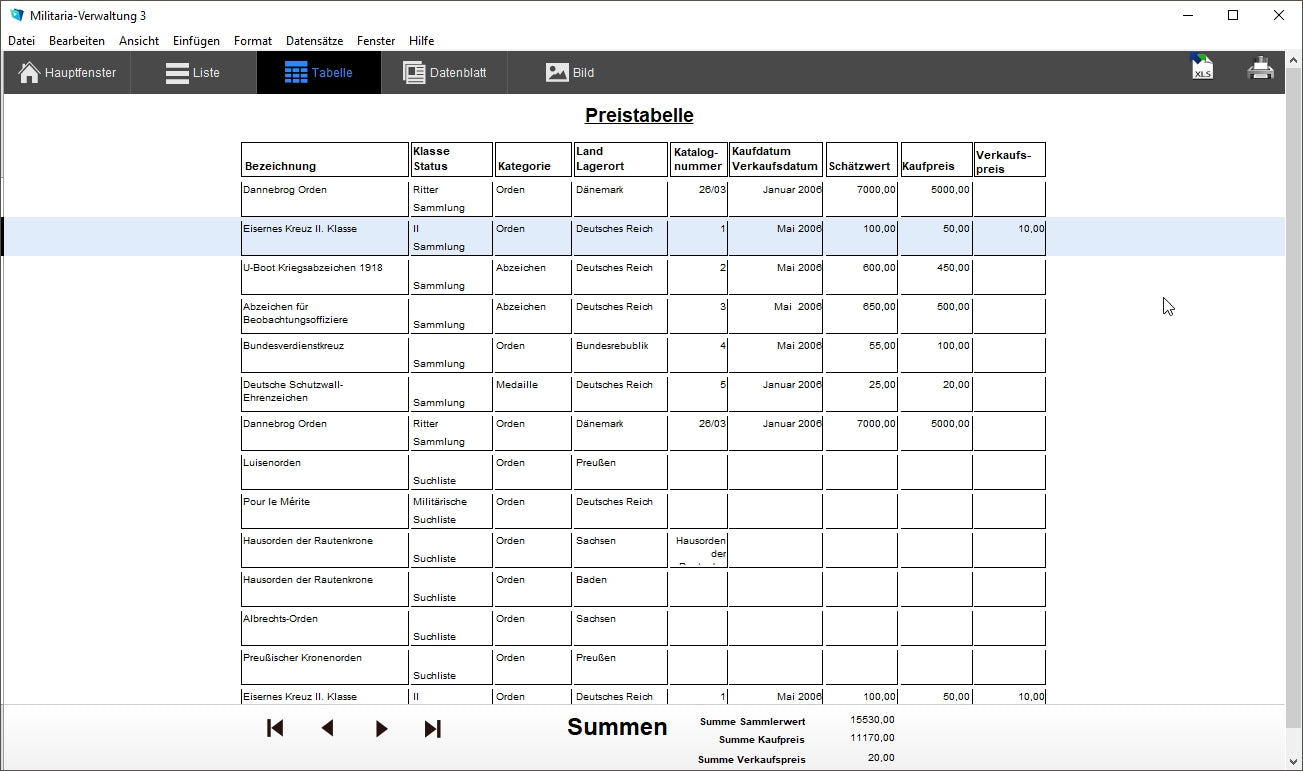Image resolution: width=1303 pixels, height=771 pixels.
Task: Open the Hauptfenster home view
Action: click(x=68, y=73)
